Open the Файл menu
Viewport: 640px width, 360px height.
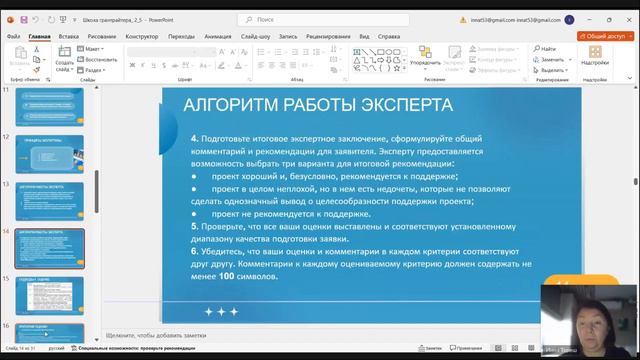click(x=13, y=36)
